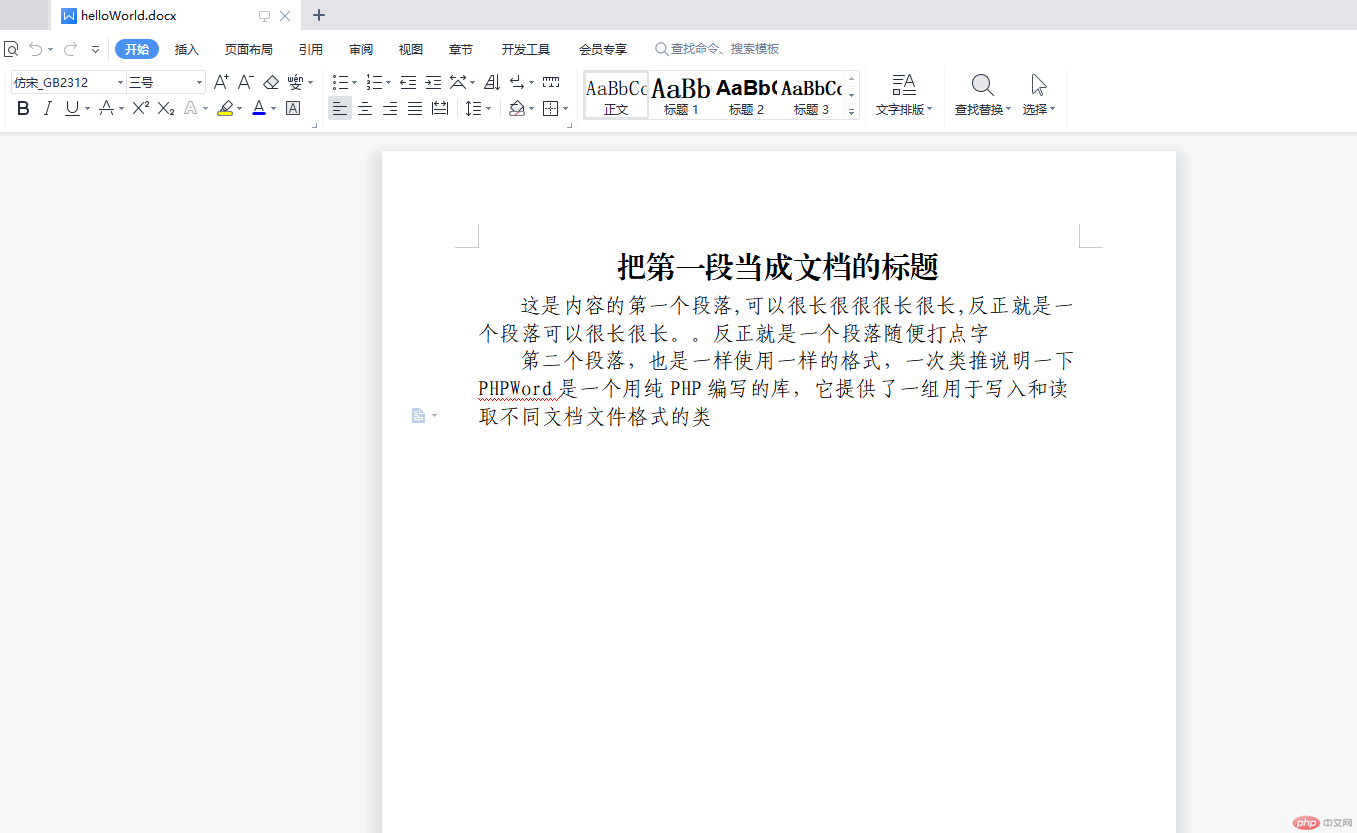
Task: Apply bulleted list formatting
Action: click(340, 82)
